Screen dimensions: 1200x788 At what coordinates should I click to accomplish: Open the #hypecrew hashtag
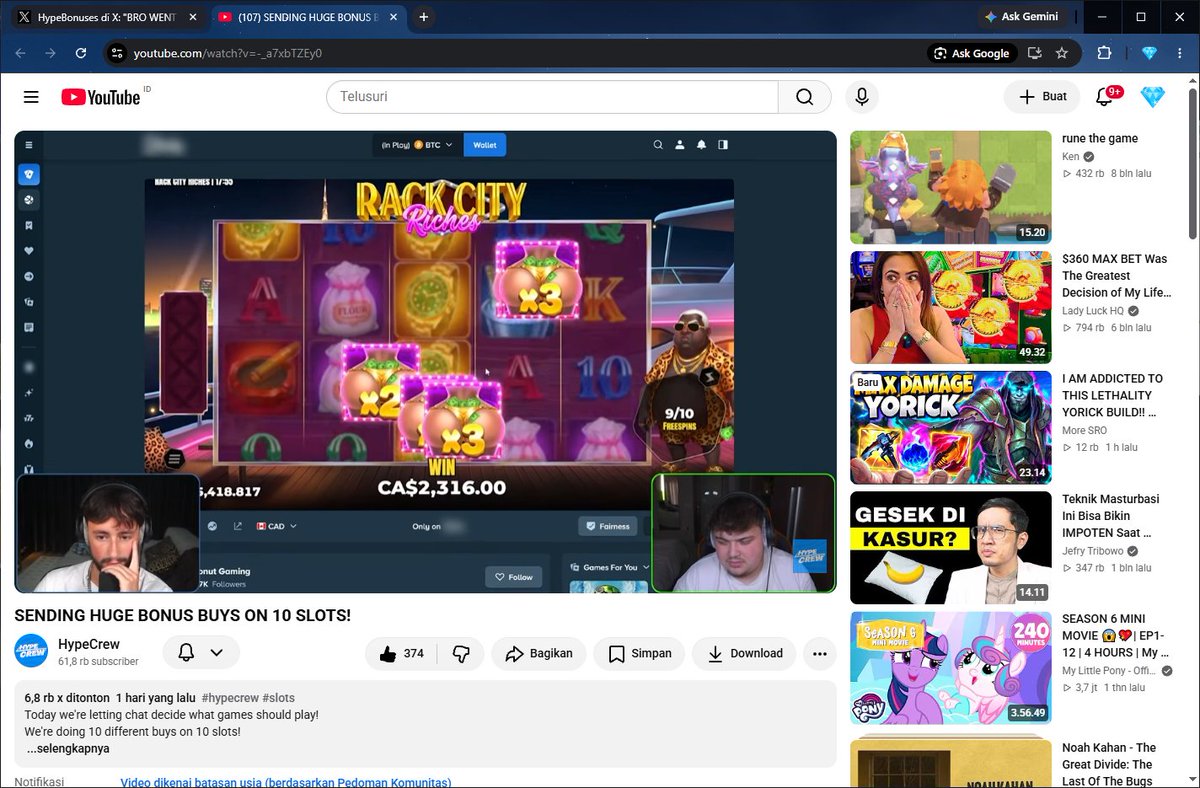pos(232,698)
